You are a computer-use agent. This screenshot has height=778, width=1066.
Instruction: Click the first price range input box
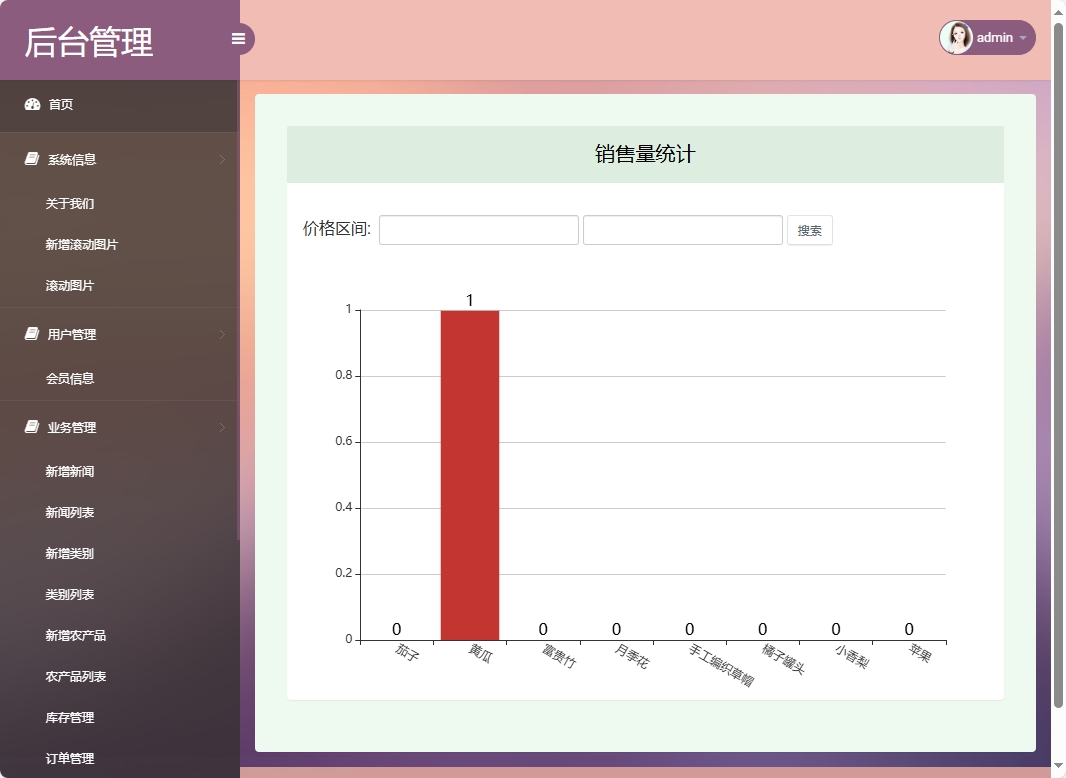pos(478,230)
